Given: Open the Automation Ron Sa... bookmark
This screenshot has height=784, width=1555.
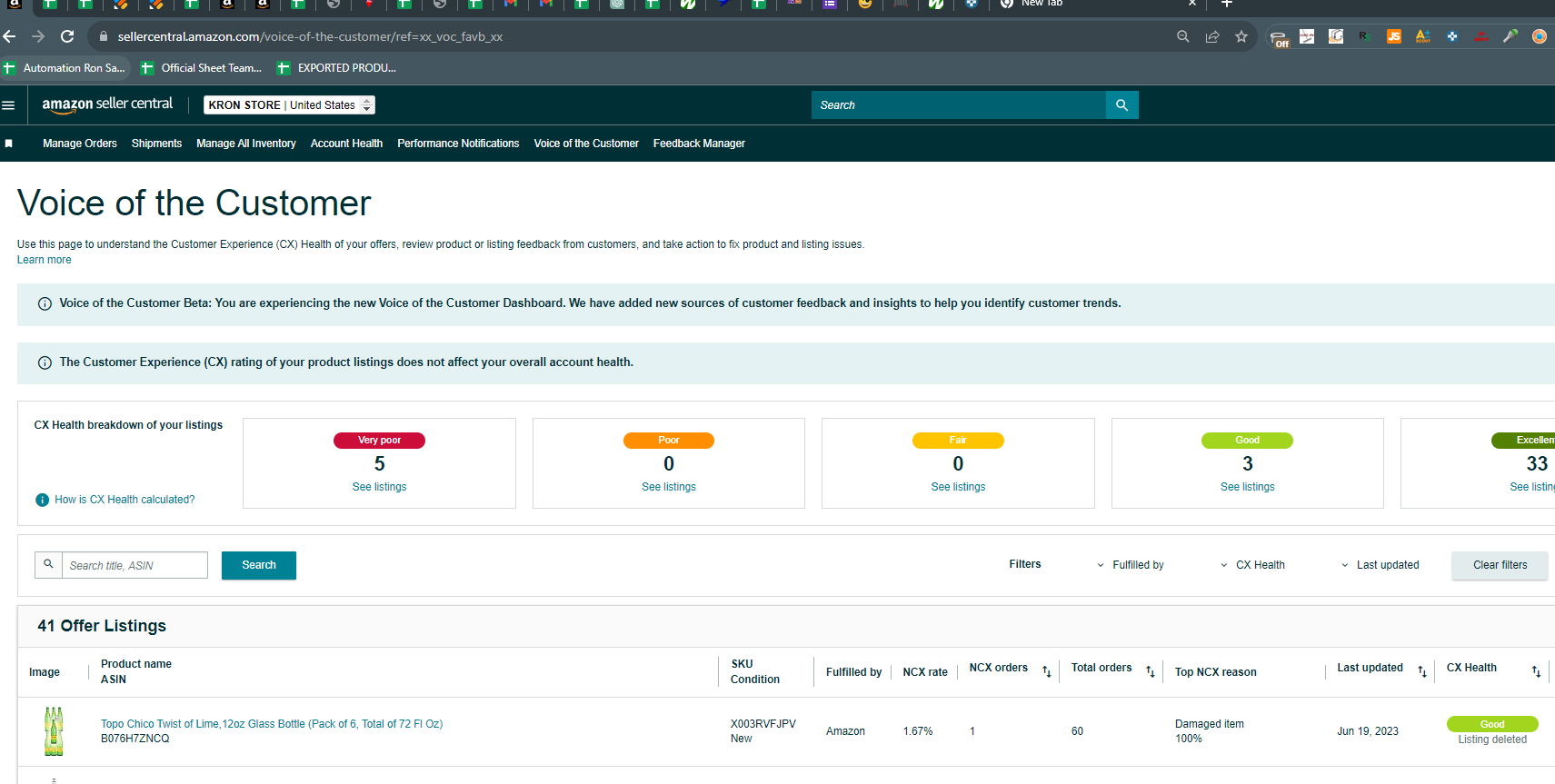Looking at the screenshot, I should [65, 68].
